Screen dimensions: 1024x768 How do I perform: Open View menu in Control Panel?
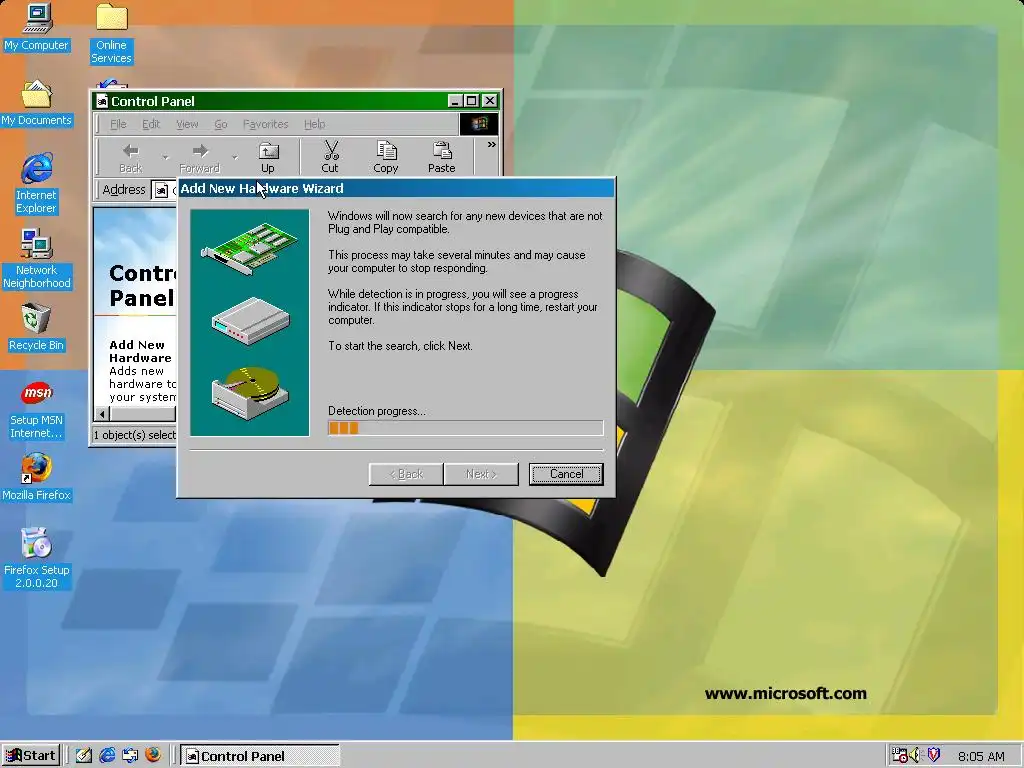click(187, 124)
